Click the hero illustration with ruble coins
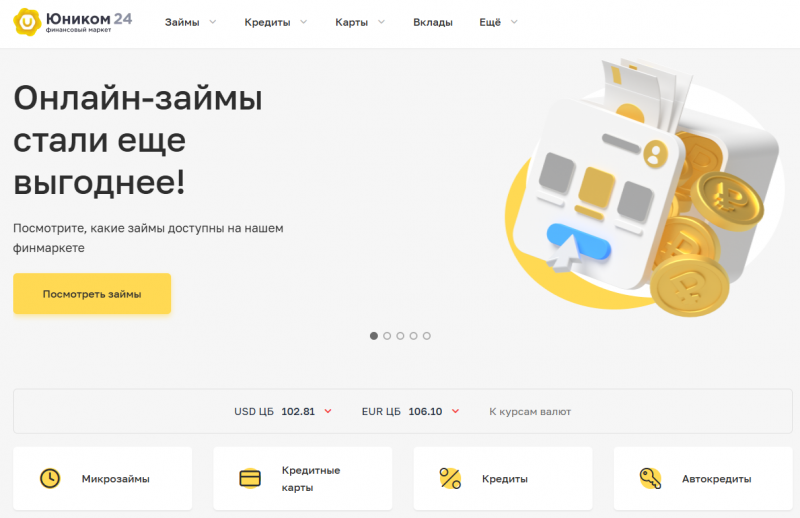Screen dimensions: 800x518 643,186
